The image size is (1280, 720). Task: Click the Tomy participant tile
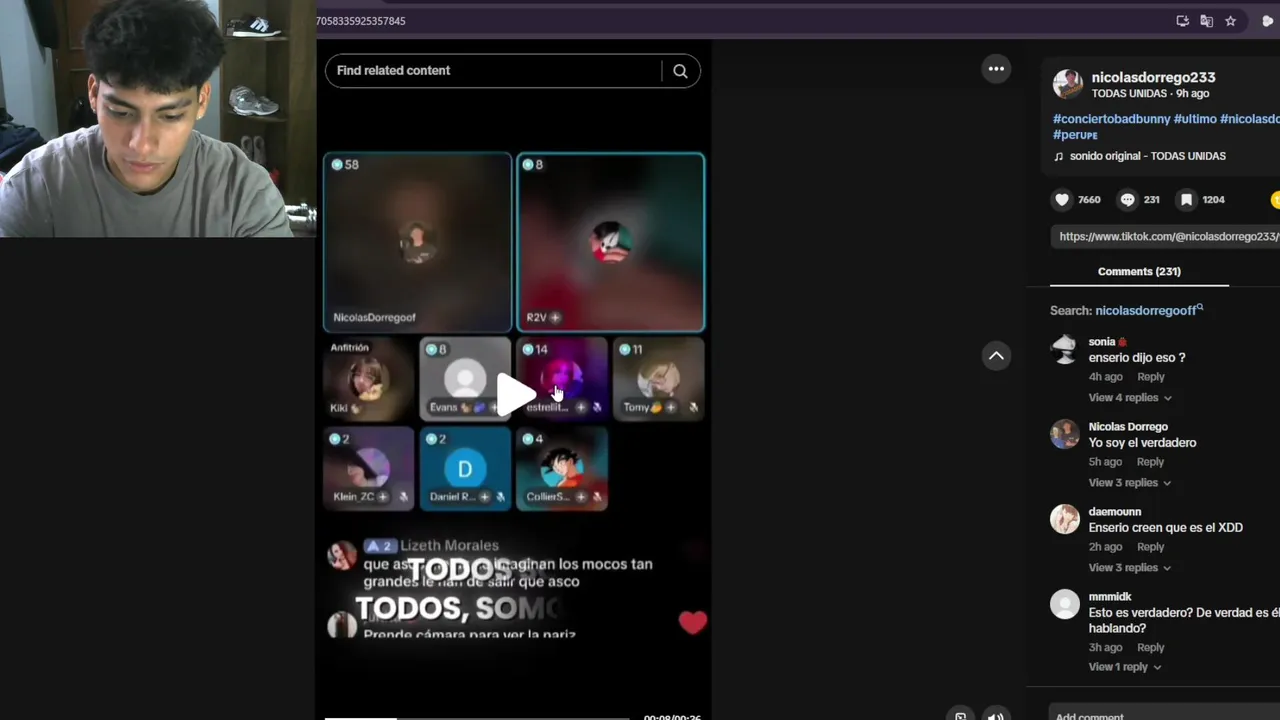pyautogui.click(x=658, y=379)
